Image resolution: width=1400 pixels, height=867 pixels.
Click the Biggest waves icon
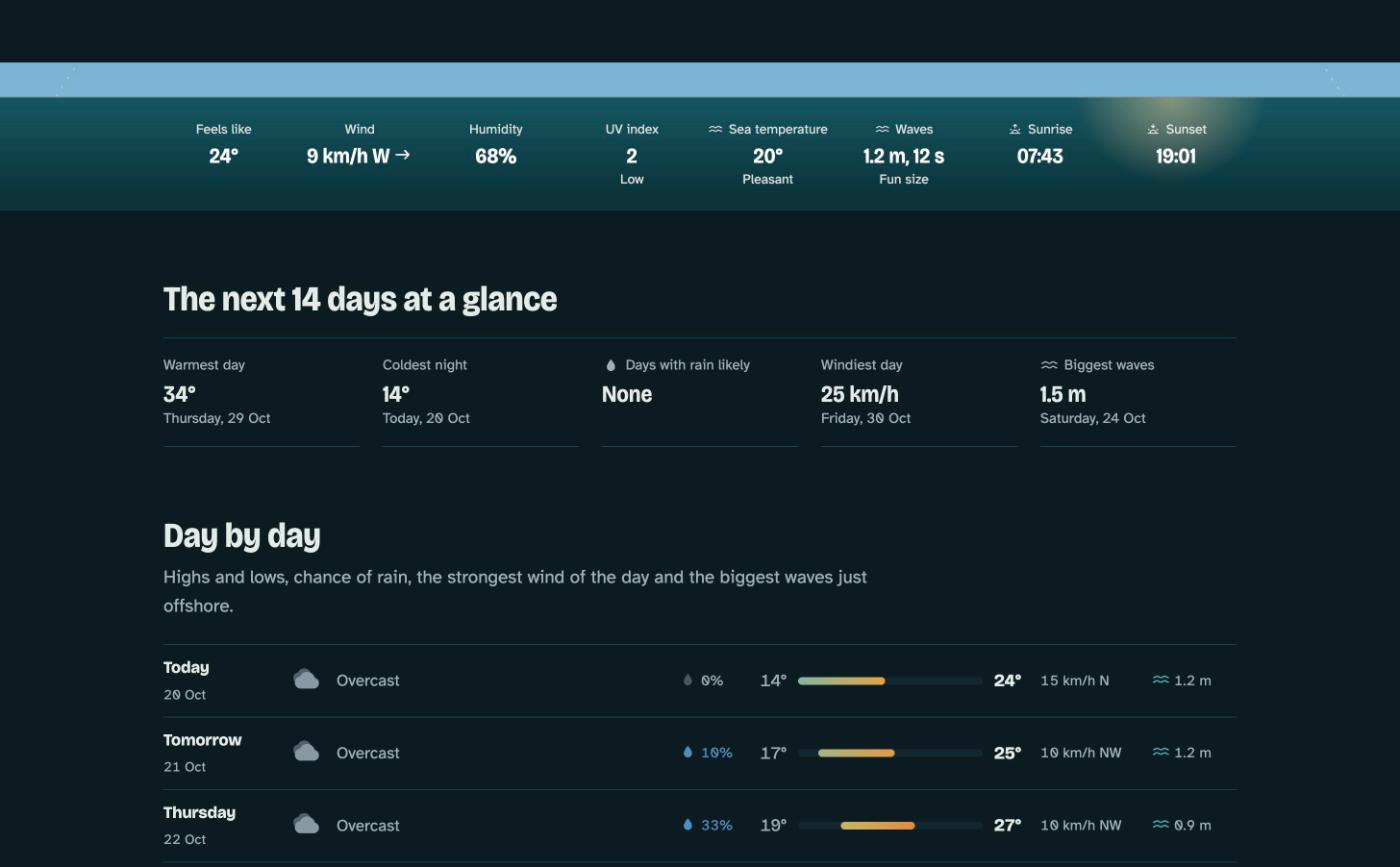pos(1049,365)
